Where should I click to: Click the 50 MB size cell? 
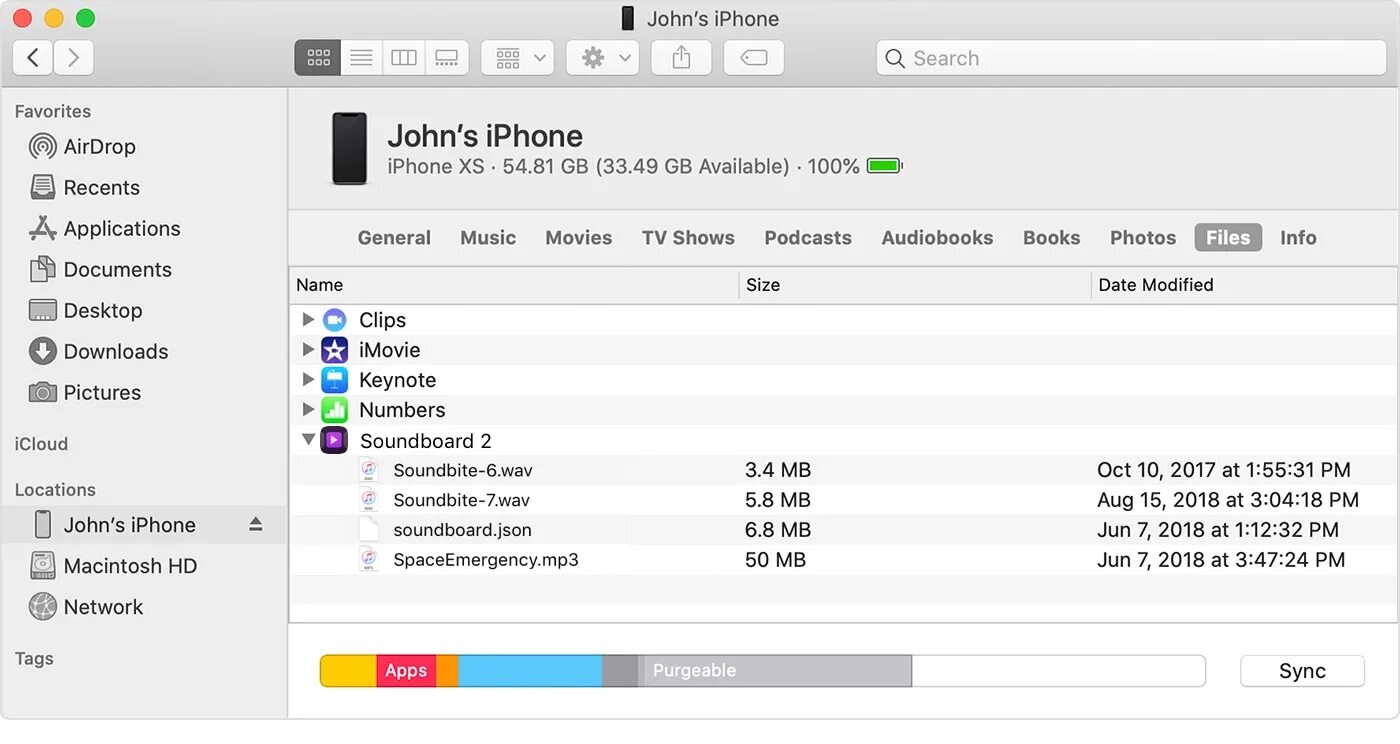(x=775, y=560)
